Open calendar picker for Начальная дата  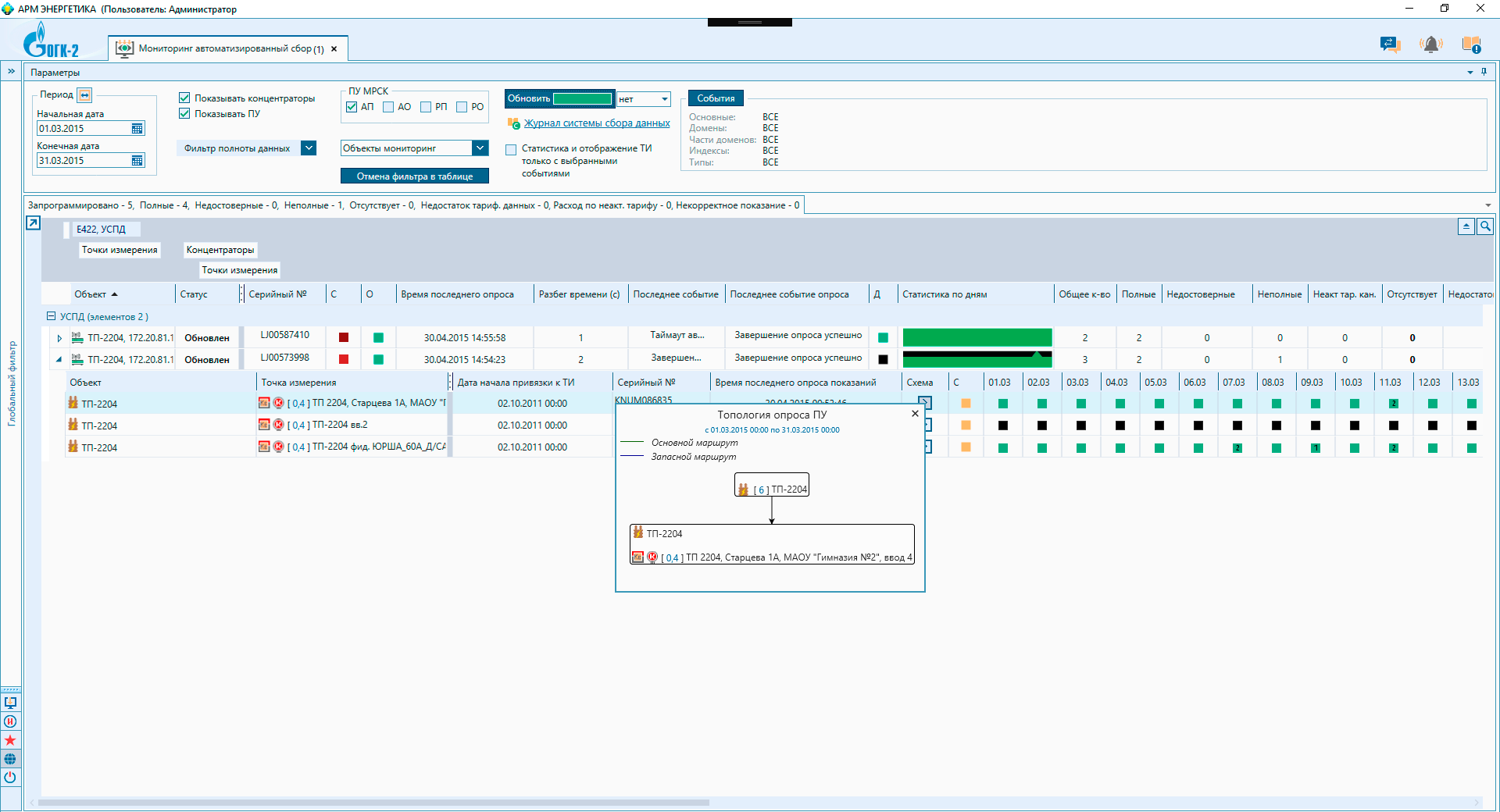click(x=137, y=129)
